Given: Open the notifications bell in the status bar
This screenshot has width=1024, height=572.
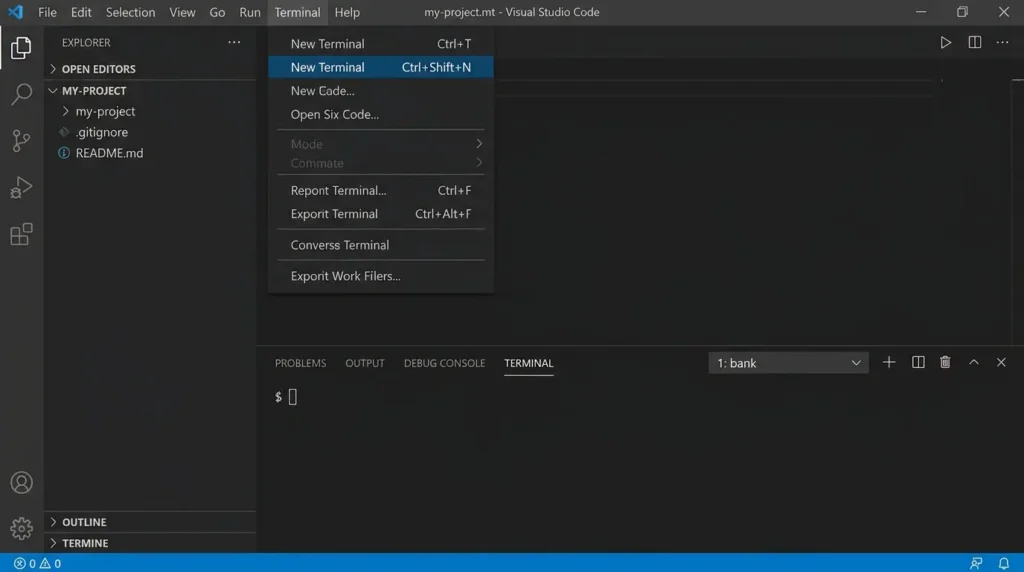Looking at the screenshot, I should click(1004, 563).
